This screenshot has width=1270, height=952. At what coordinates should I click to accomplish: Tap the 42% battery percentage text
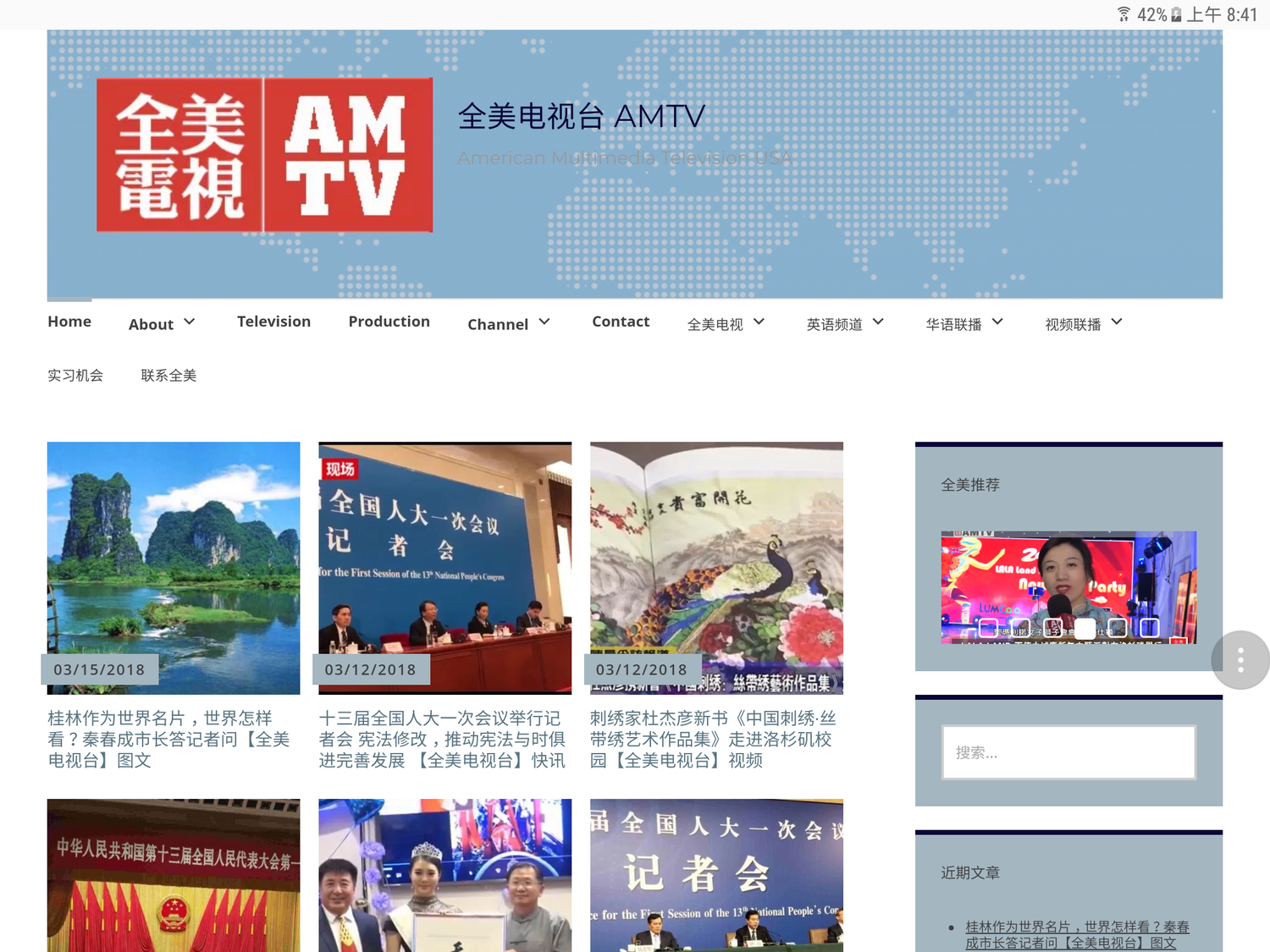pos(1151,14)
